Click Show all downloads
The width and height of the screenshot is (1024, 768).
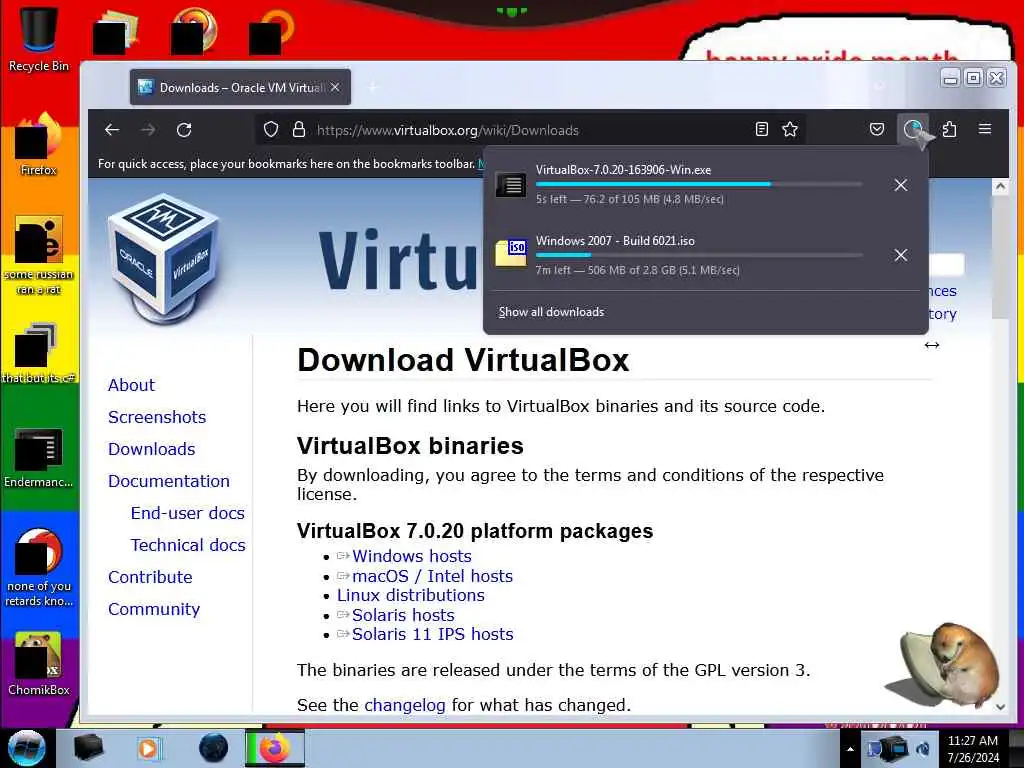[x=551, y=312]
